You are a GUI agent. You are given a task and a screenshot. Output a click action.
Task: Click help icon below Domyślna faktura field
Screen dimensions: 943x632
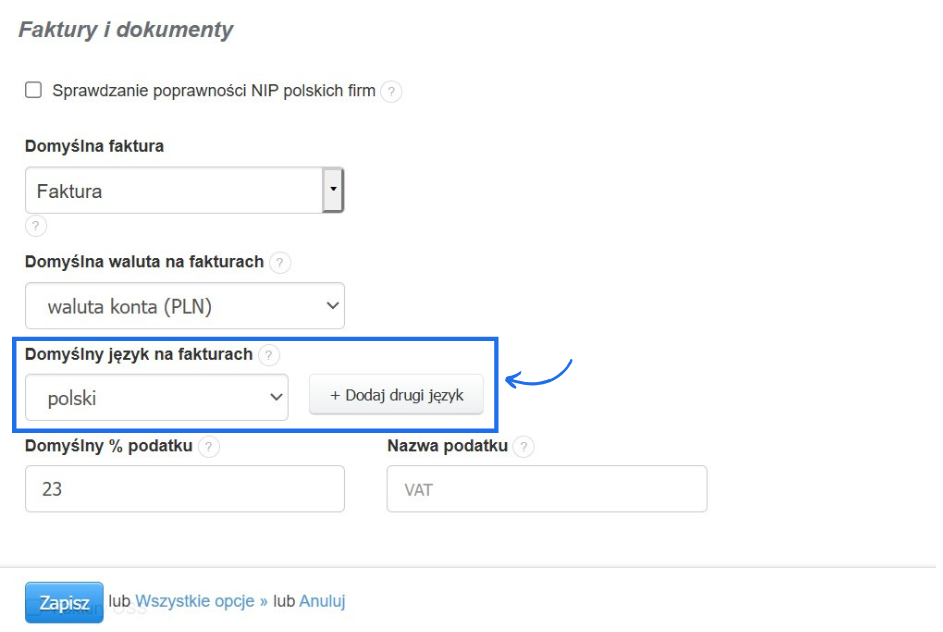pos(36,226)
